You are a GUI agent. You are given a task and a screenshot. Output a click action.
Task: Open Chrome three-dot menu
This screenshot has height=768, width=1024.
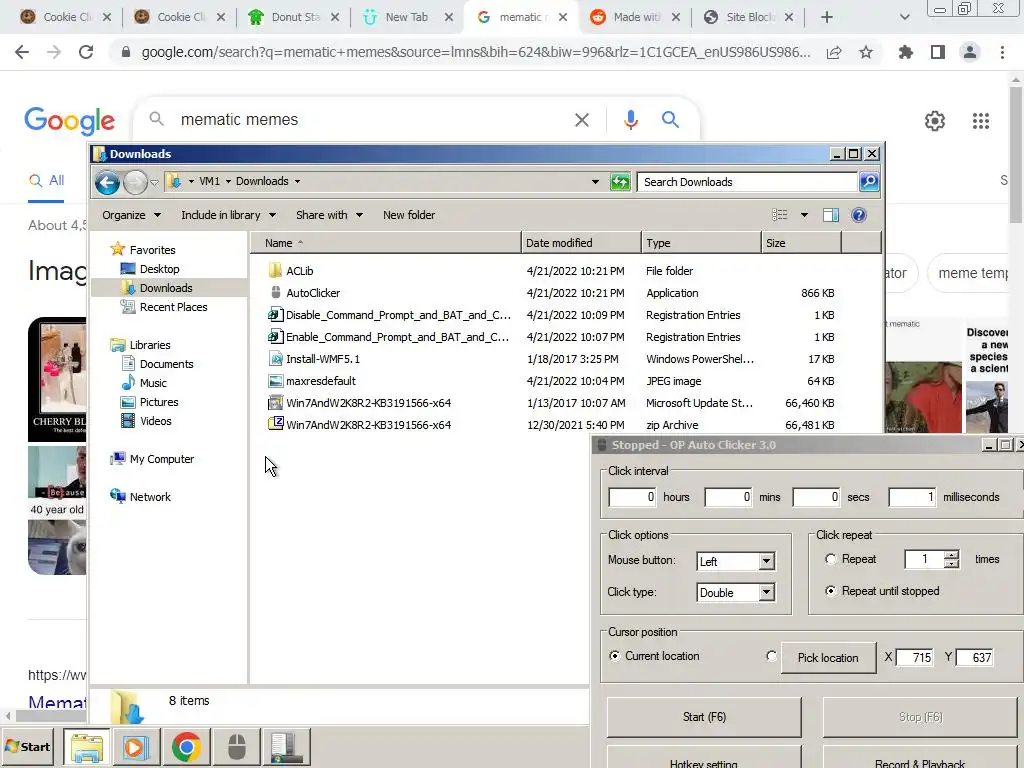(1002, 52)
